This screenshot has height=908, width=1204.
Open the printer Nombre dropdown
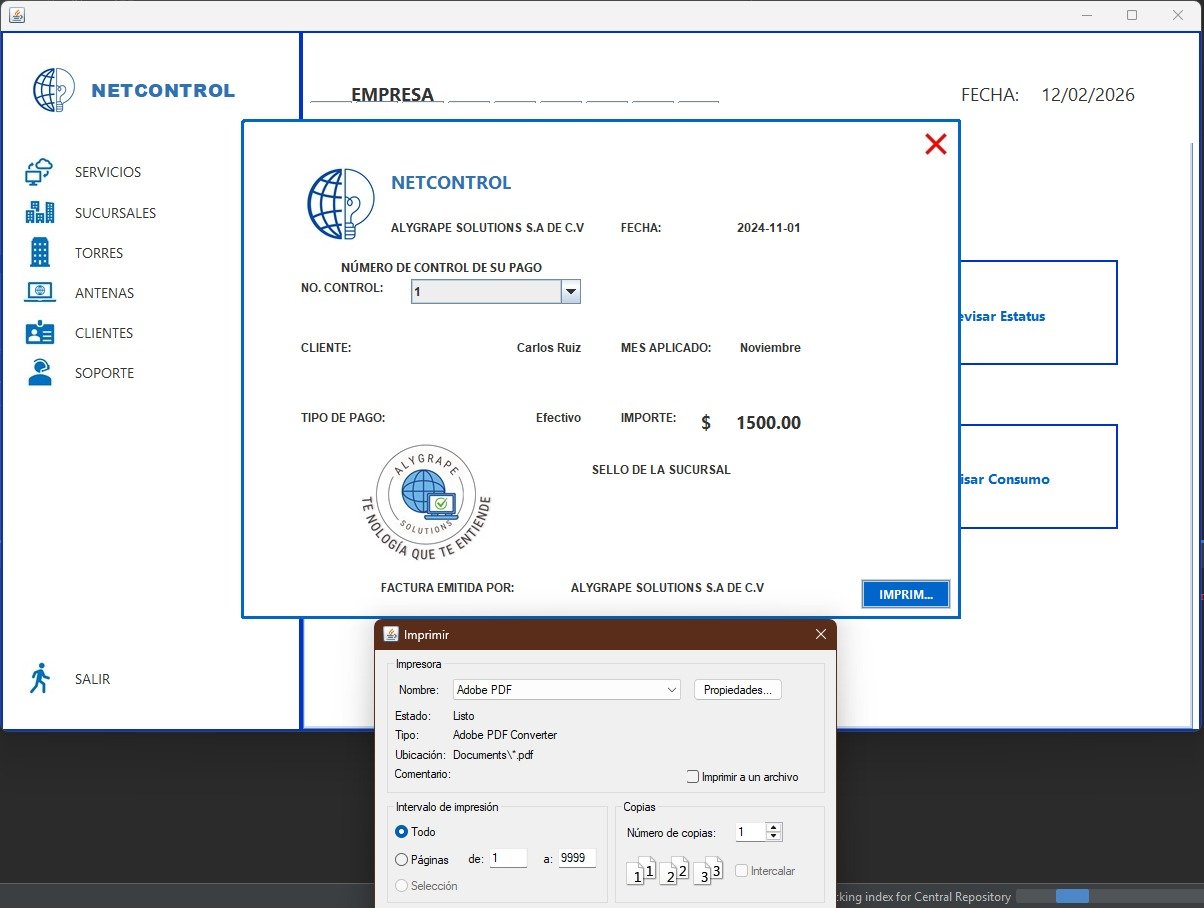567,690
